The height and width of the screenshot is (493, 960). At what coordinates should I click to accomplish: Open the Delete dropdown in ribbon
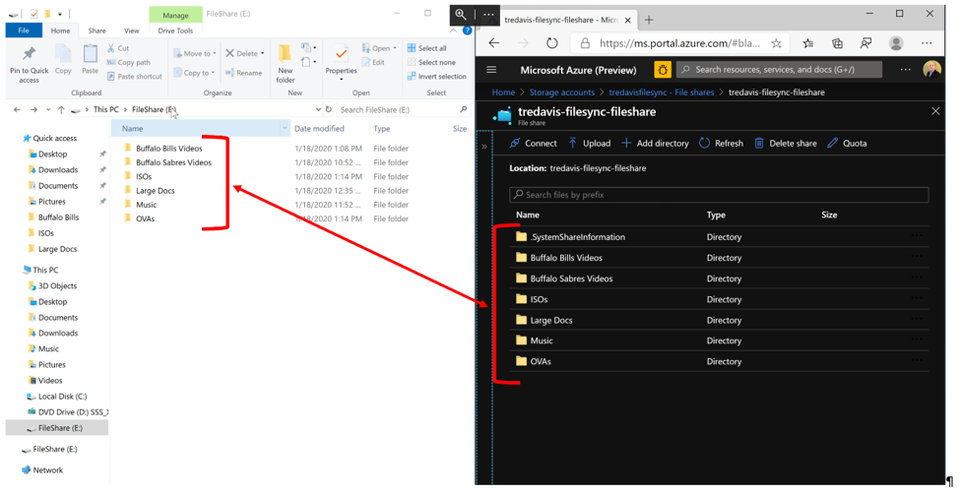(245, 53)
